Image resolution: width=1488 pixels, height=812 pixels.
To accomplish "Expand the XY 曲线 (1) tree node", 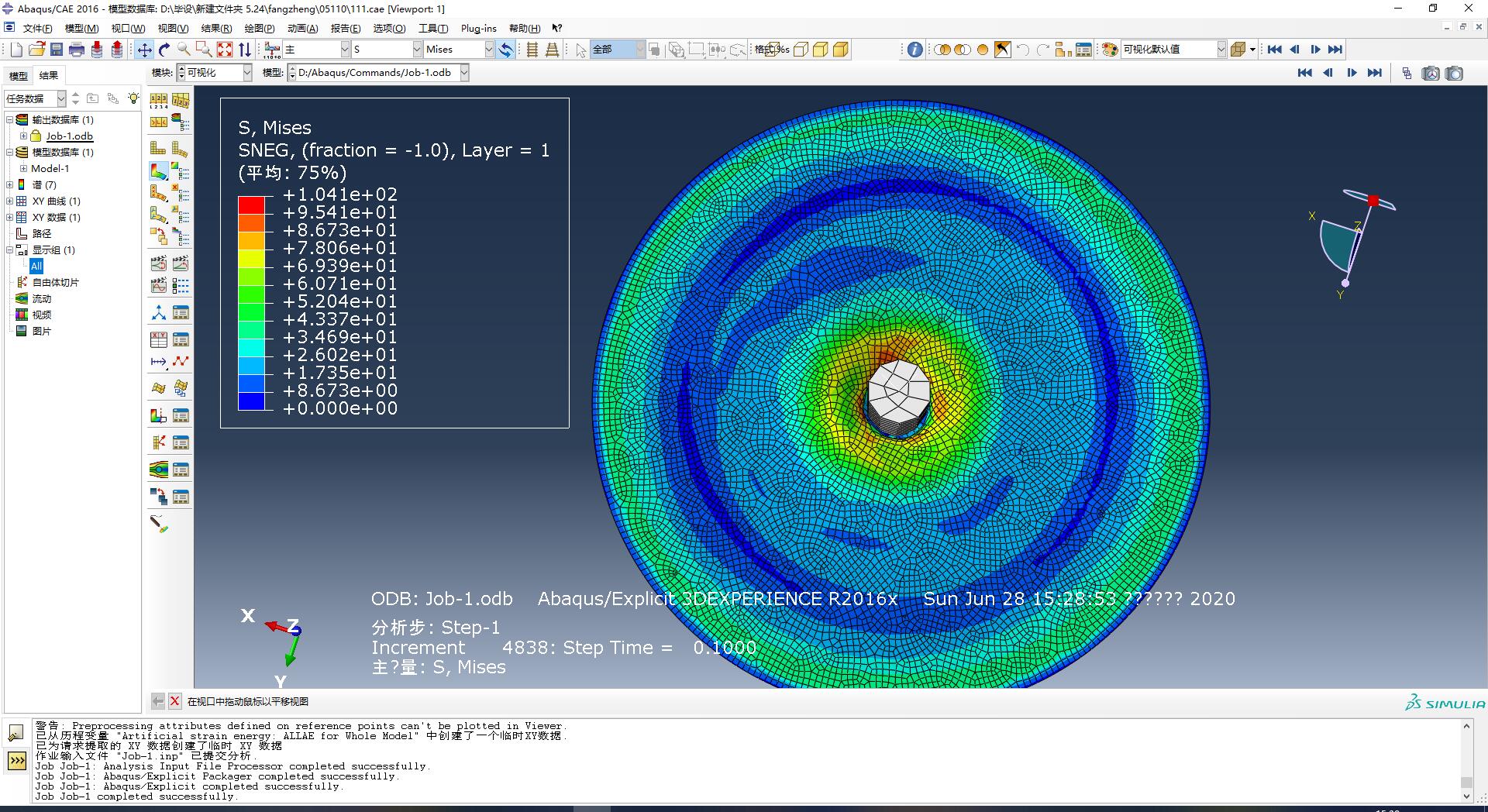I will pyautogui.click(x=10, y=201).
